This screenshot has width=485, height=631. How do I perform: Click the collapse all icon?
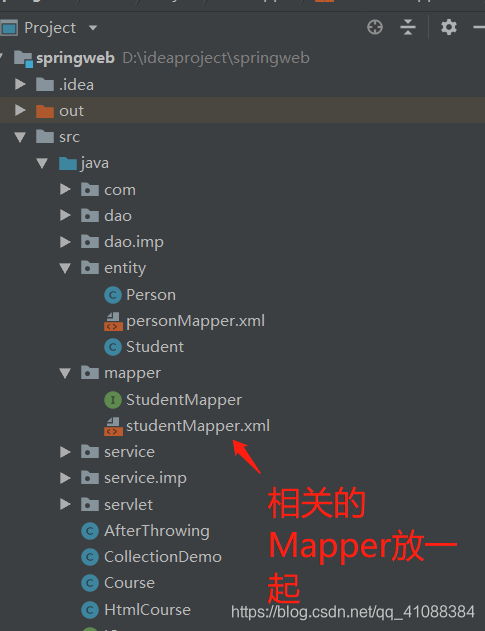pyautogui.click(x=408, y=28)
